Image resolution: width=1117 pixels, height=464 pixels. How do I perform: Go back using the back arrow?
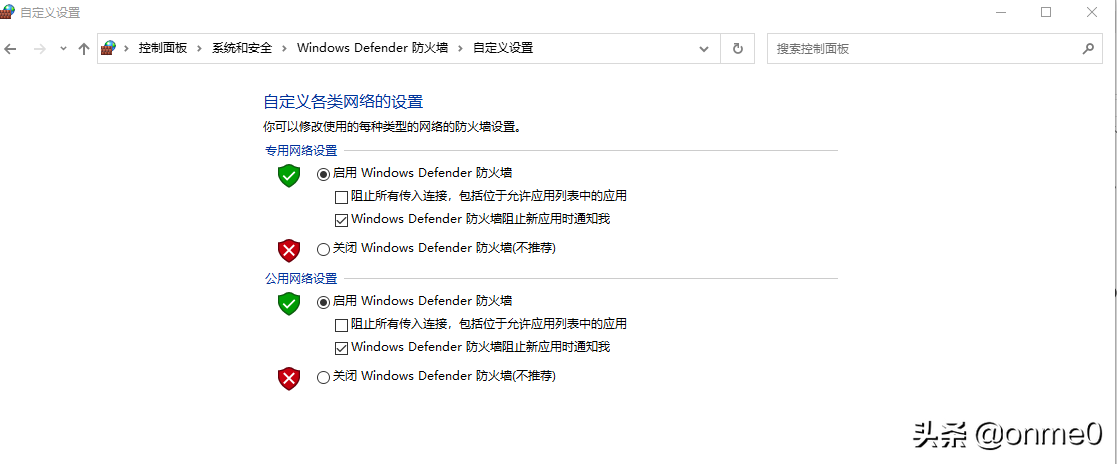(10, 48)
